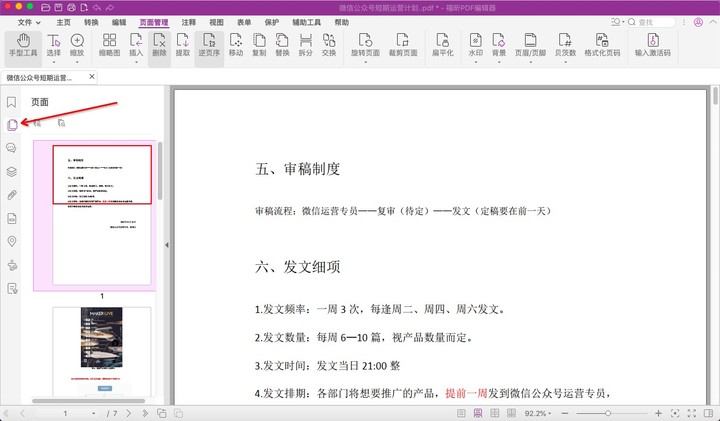The height and width of the screenshot is (421, 720).
Task: Click the user account icon
Action: click(698, 22)
